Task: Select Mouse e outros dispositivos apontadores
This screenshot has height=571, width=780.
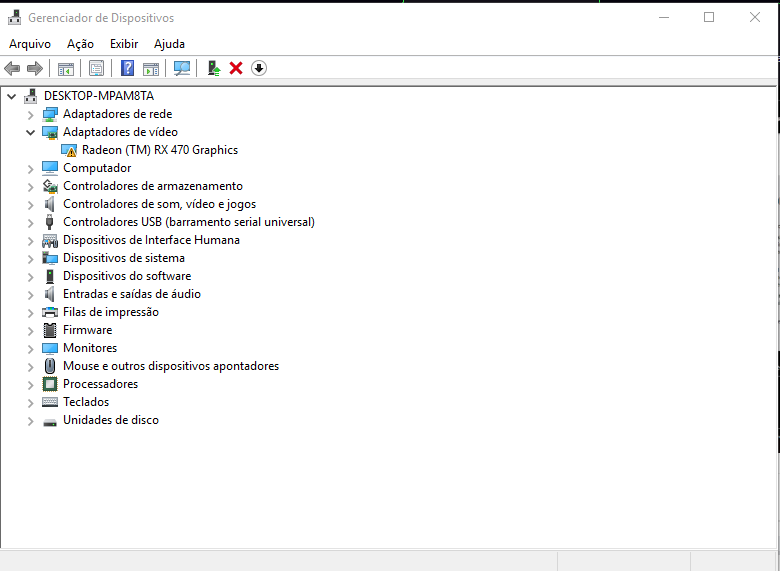Action: click(171, 366)
